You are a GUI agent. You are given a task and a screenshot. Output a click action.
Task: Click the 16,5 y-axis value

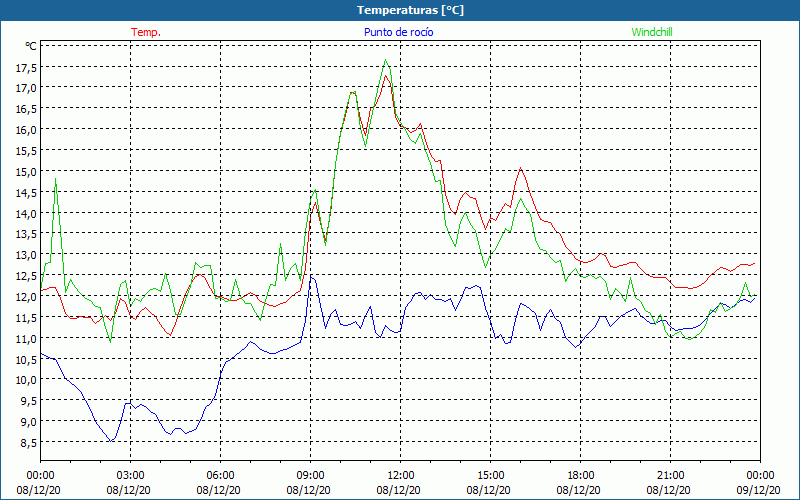coord(27,109)
